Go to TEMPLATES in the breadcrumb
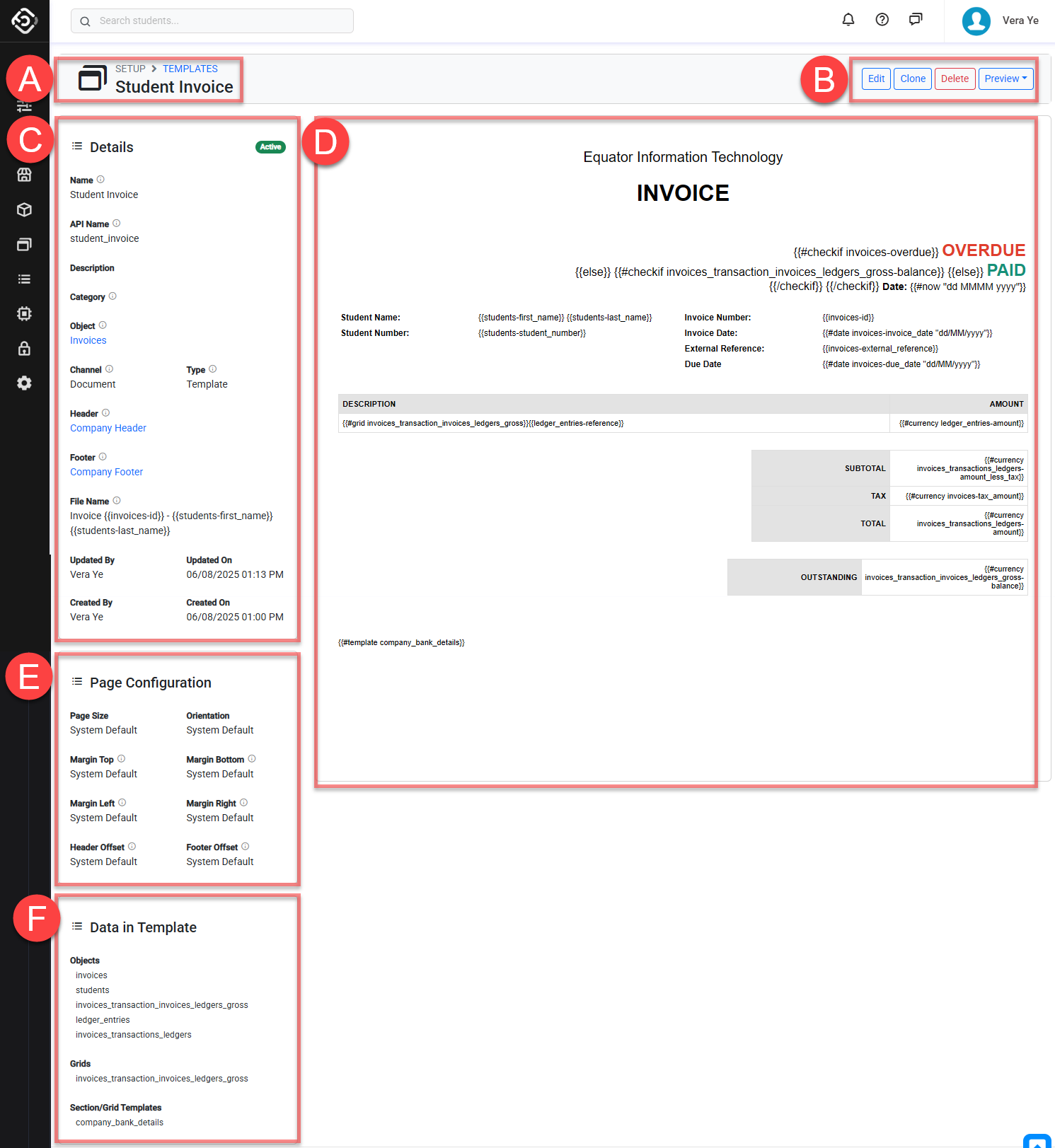The width and height of the screenshot is (1055, 1148). point(190,69)
